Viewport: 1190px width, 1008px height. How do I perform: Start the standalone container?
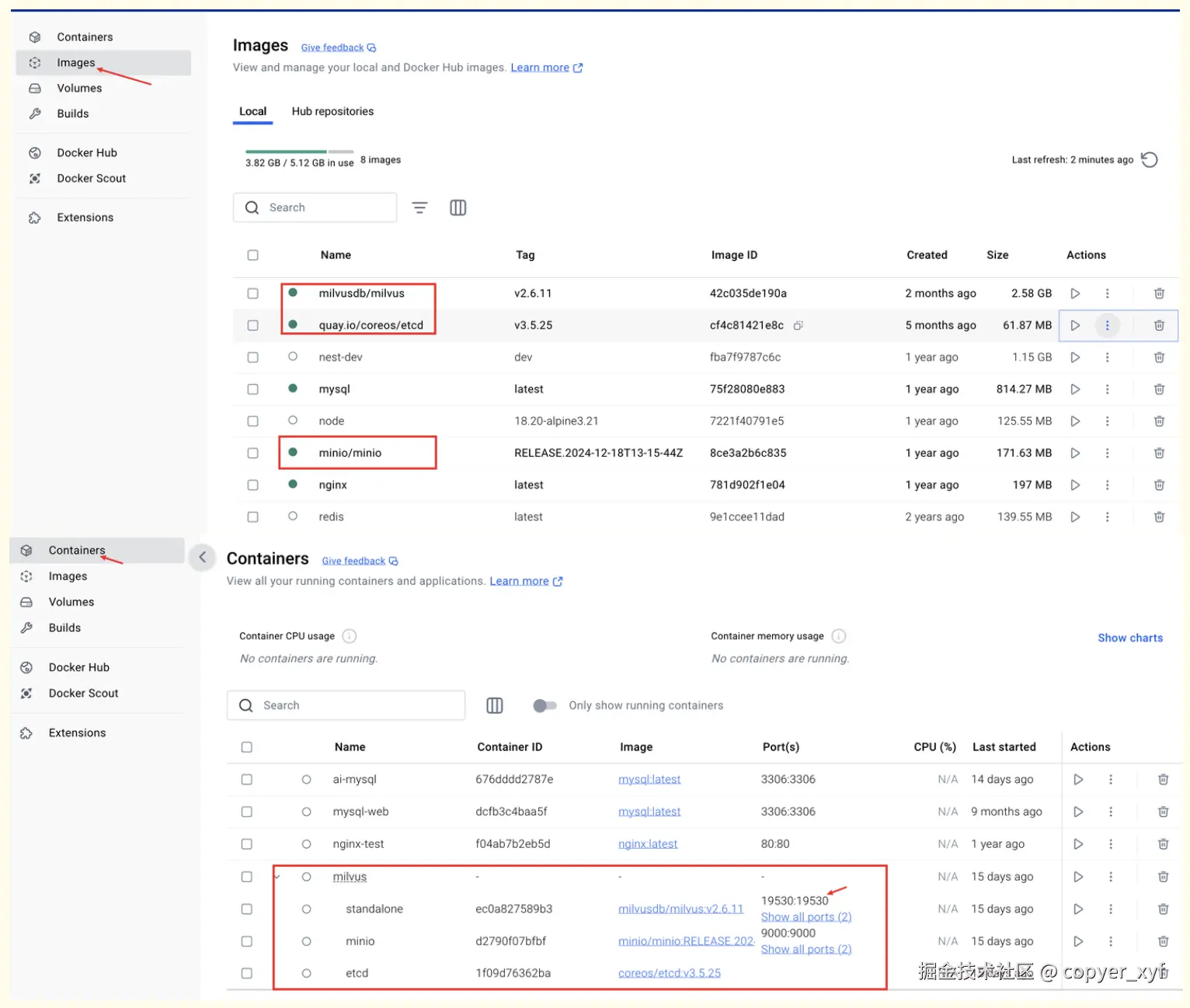point(1078,909)
